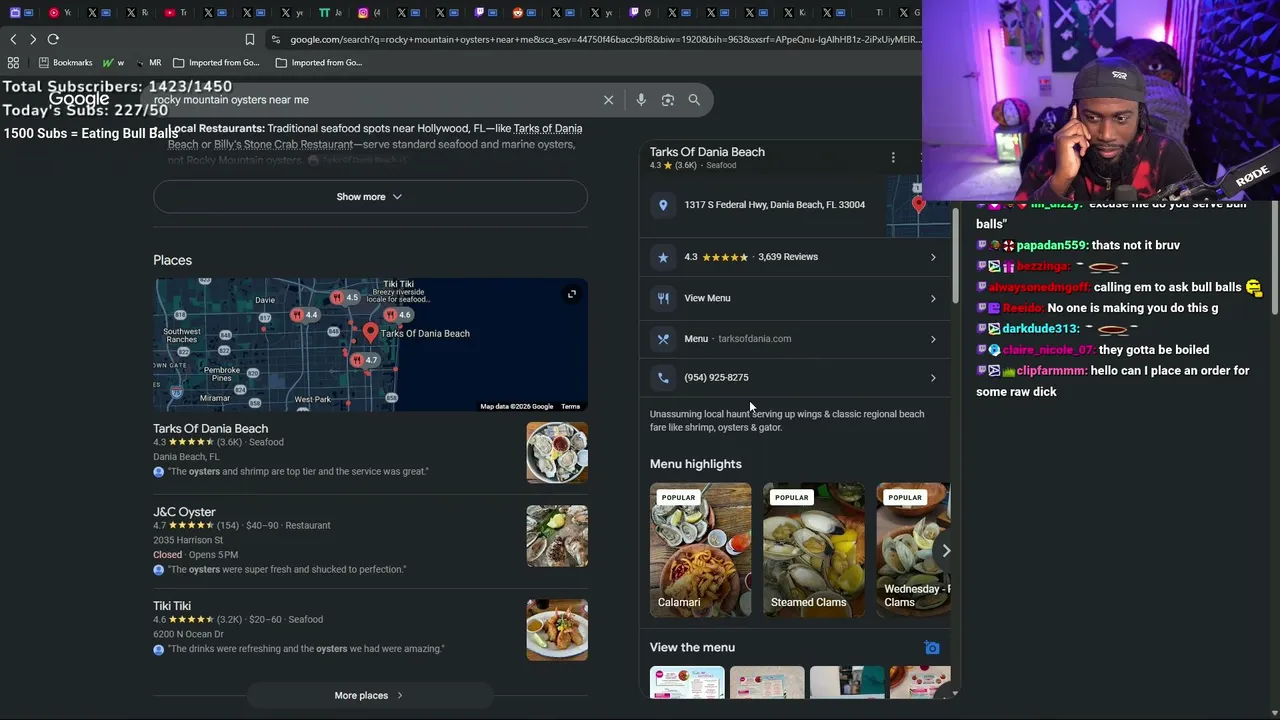Switch to the first Twitch browser tab

tap(485, 13)
